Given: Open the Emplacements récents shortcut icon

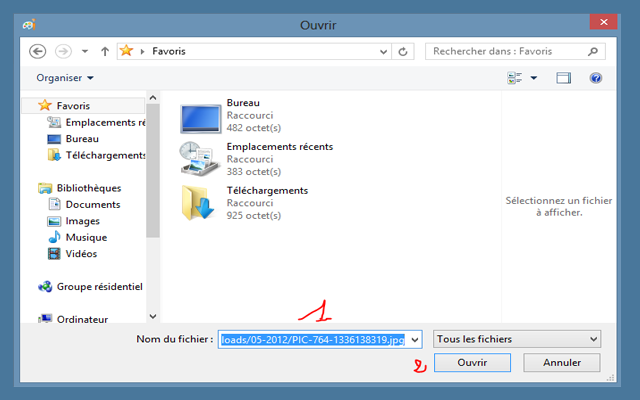Looking at the screenshot, I should (x=200, y=159).
